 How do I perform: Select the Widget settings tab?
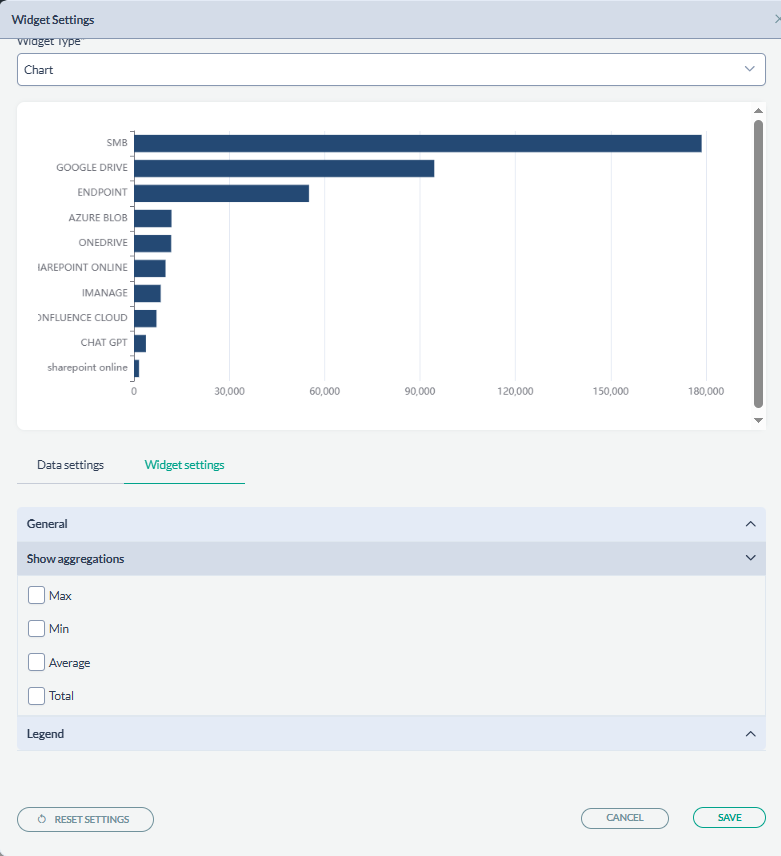[x=184, y=465]
